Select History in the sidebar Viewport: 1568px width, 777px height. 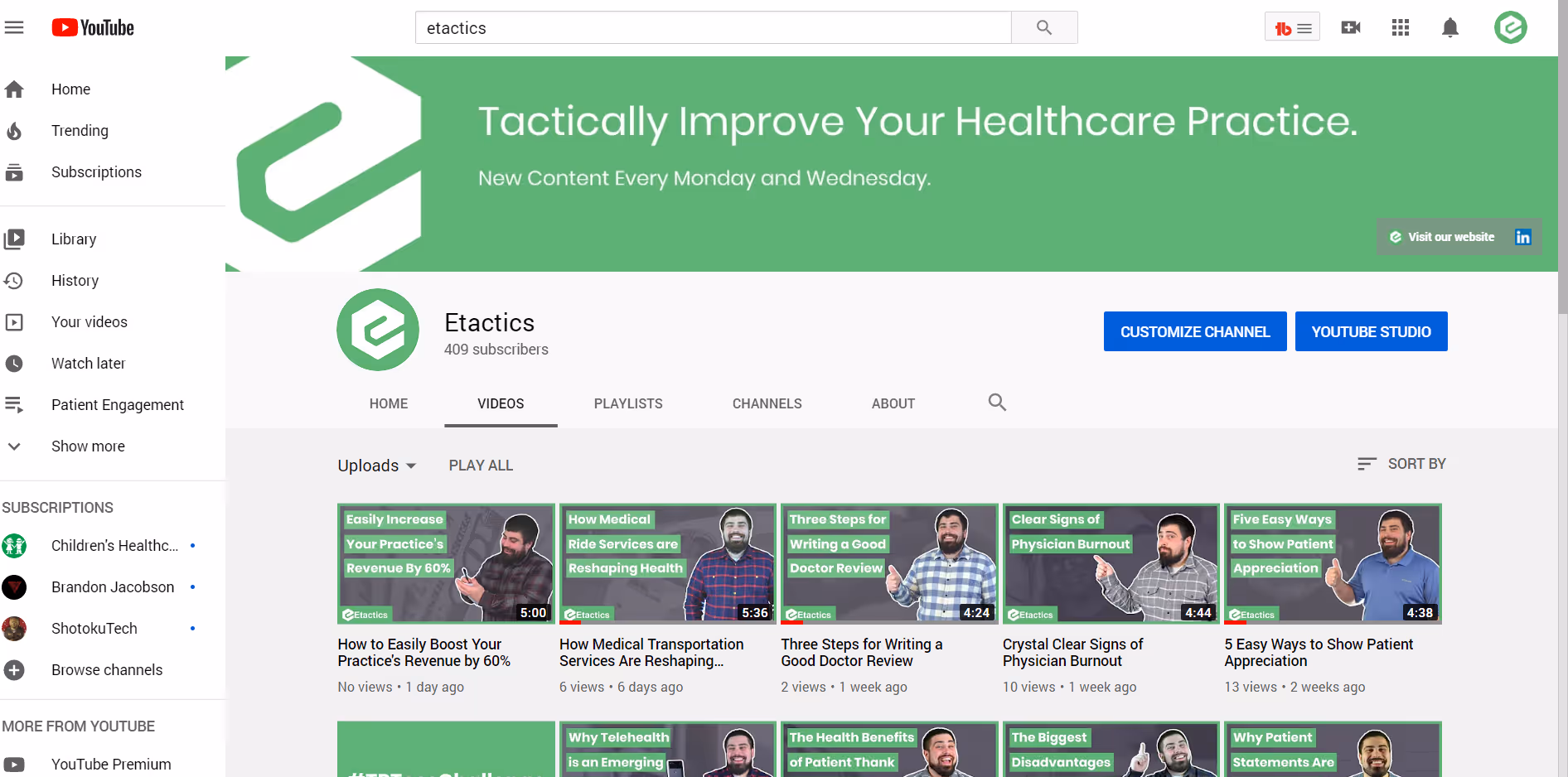pos(75,280)
